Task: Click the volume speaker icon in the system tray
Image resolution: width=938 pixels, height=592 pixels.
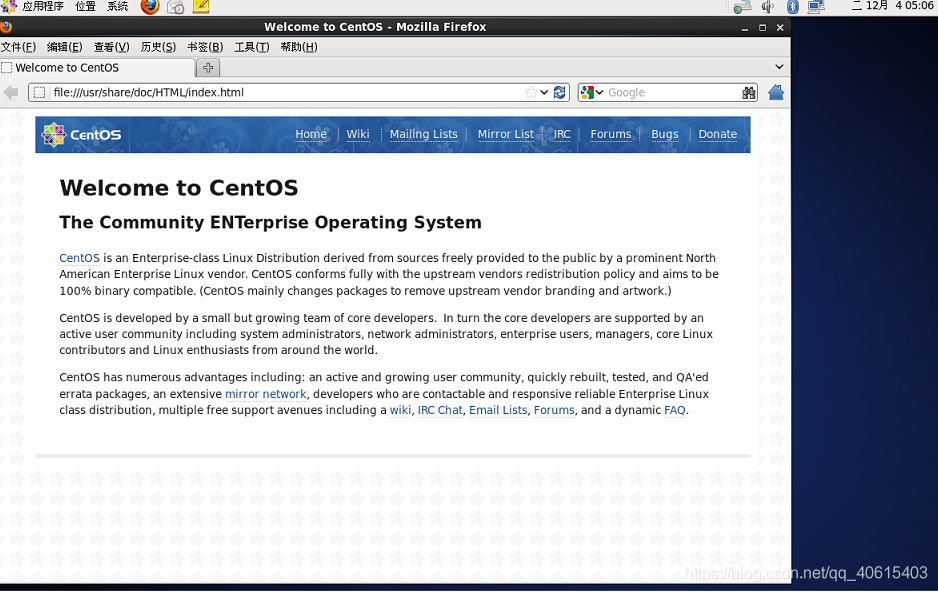Action: (x=768, y=7)
